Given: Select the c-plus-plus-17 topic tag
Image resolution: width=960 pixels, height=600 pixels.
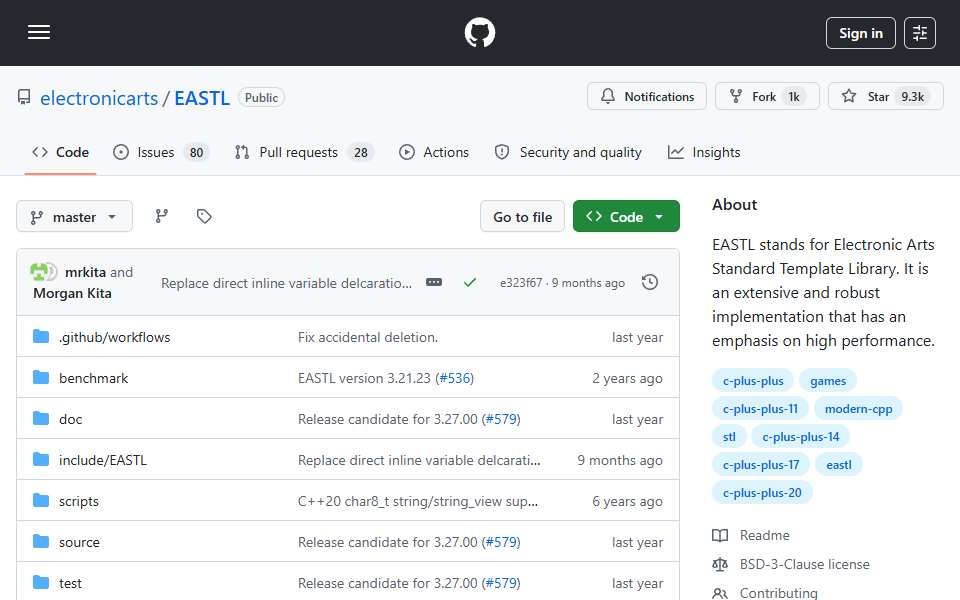Looking at the screenshot, I should point(761,465).
